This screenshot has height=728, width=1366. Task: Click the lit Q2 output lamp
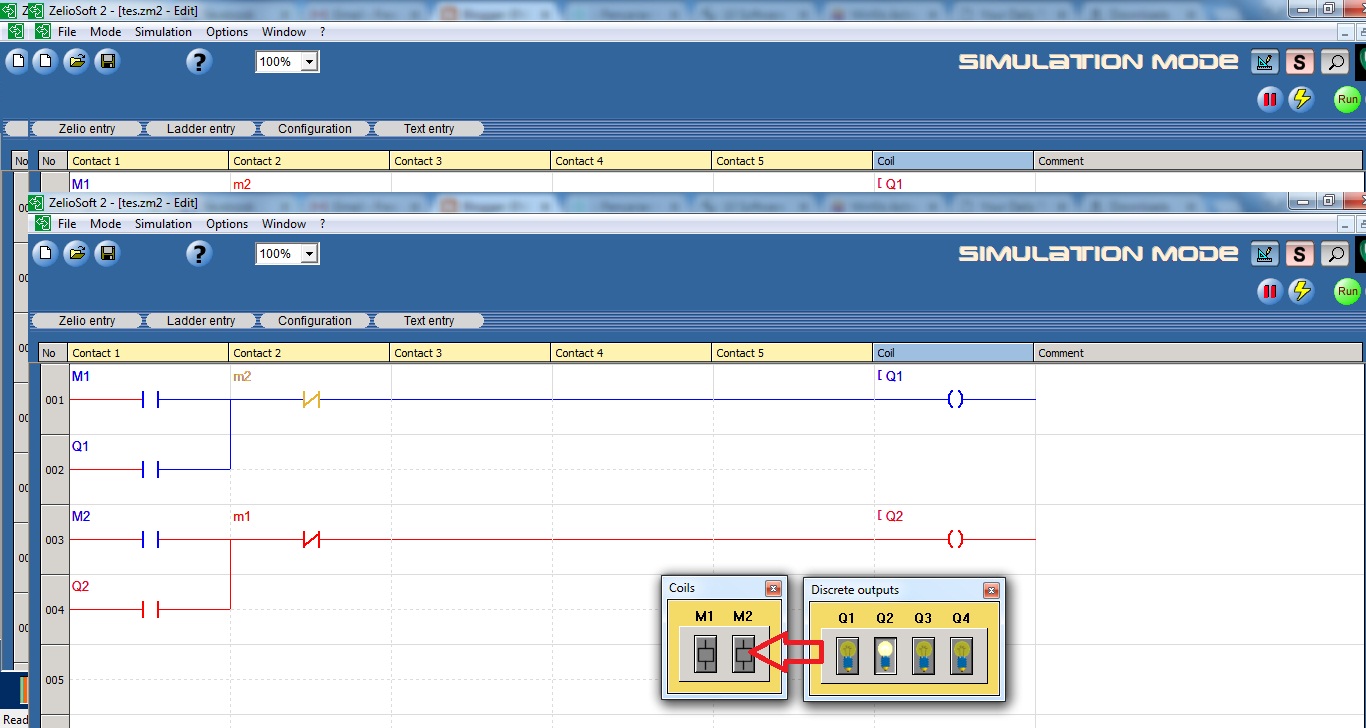pyautogui.click(x=884, y=655)
